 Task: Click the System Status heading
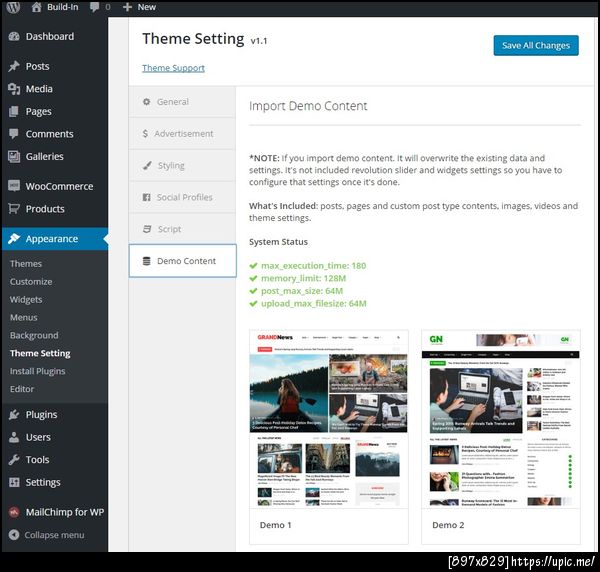click(279, 242)
